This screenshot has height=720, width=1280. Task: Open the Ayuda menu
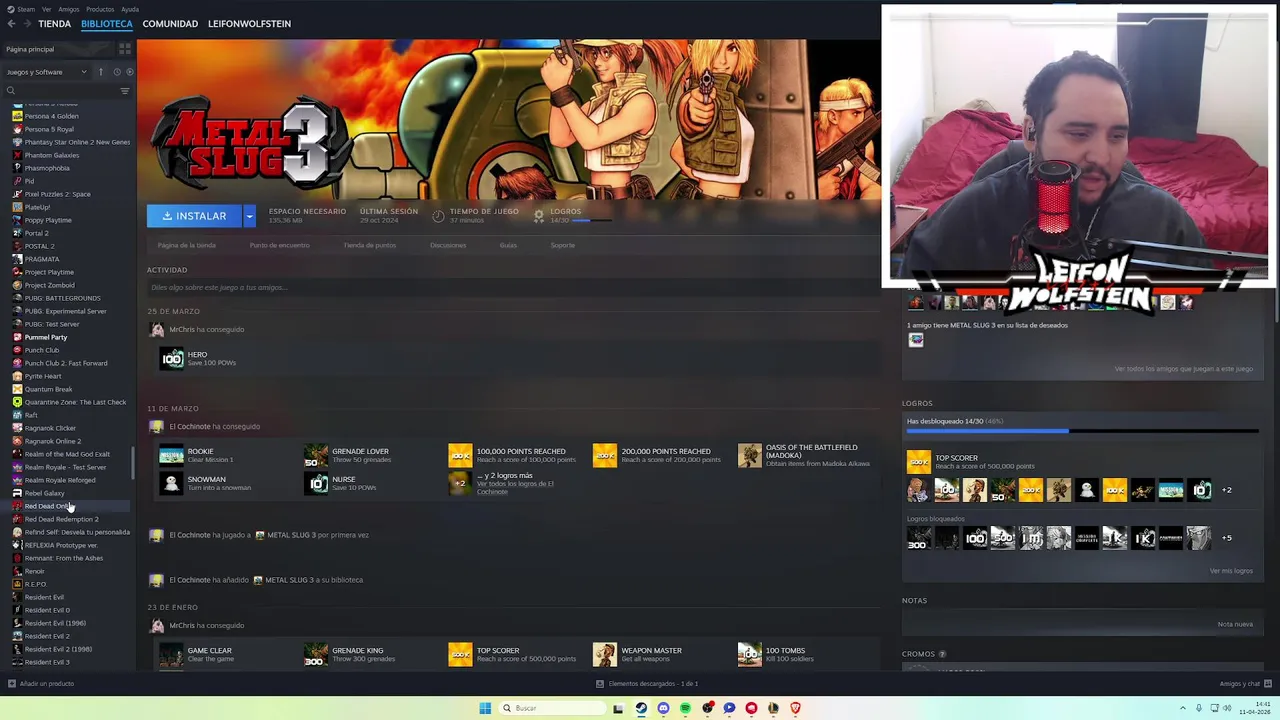click(130, 9)
